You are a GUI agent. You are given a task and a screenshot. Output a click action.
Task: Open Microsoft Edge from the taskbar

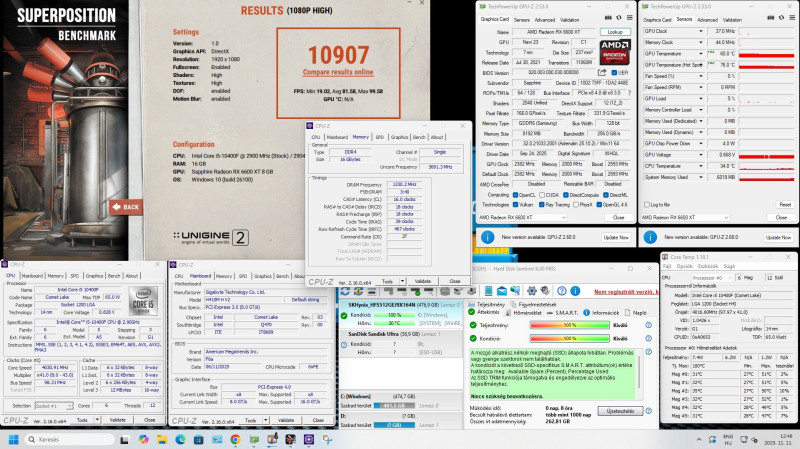pyautogui.click(x=180, y=439)
